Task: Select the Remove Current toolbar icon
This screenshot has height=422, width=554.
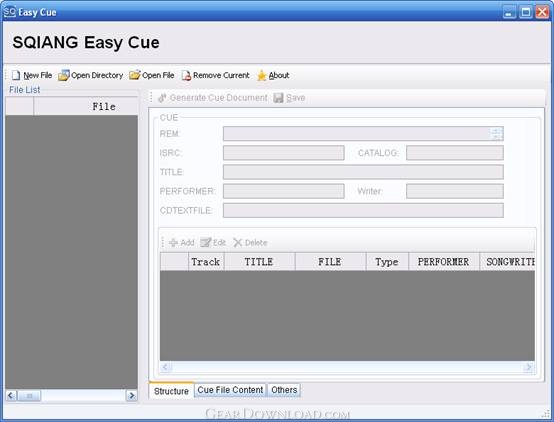Action: (x=186, y=75)
